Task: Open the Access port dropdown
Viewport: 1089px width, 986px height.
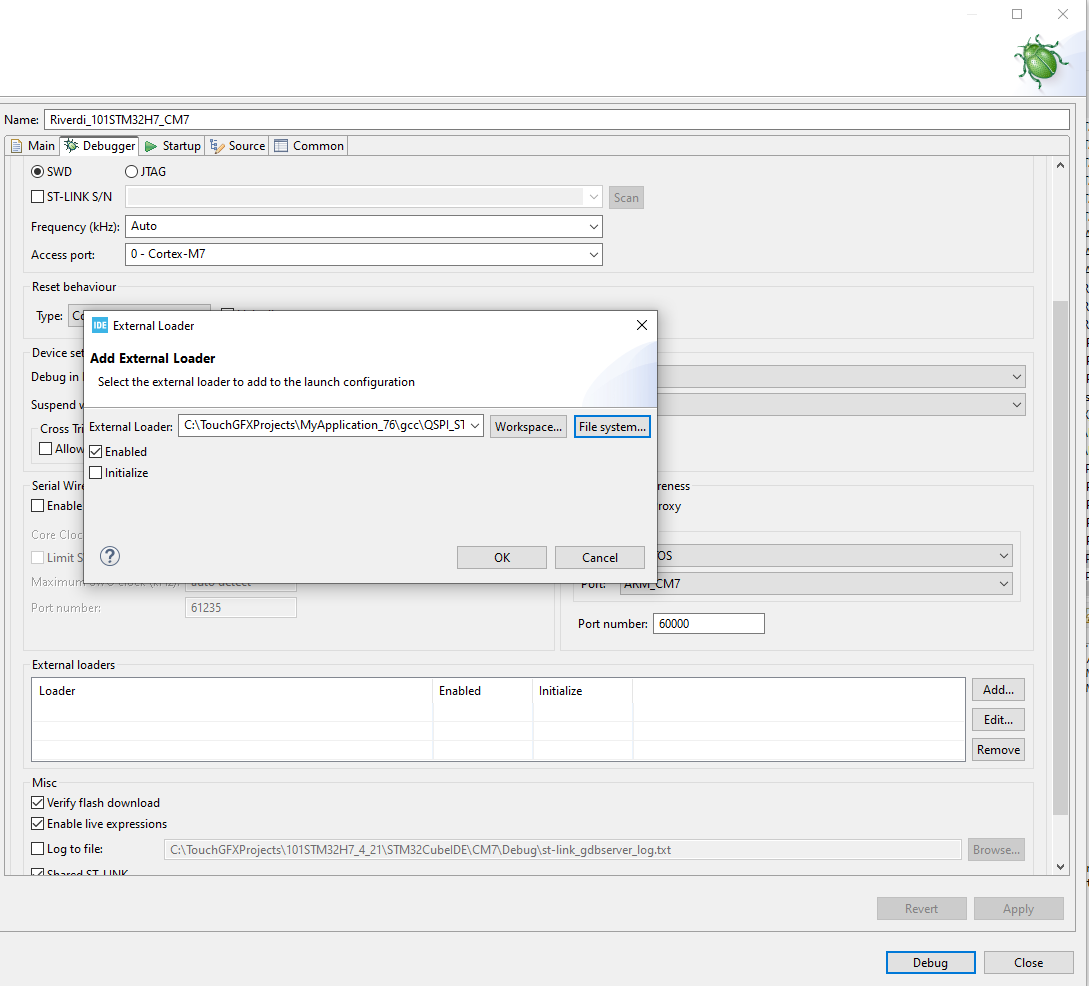Action: point(594,254)
